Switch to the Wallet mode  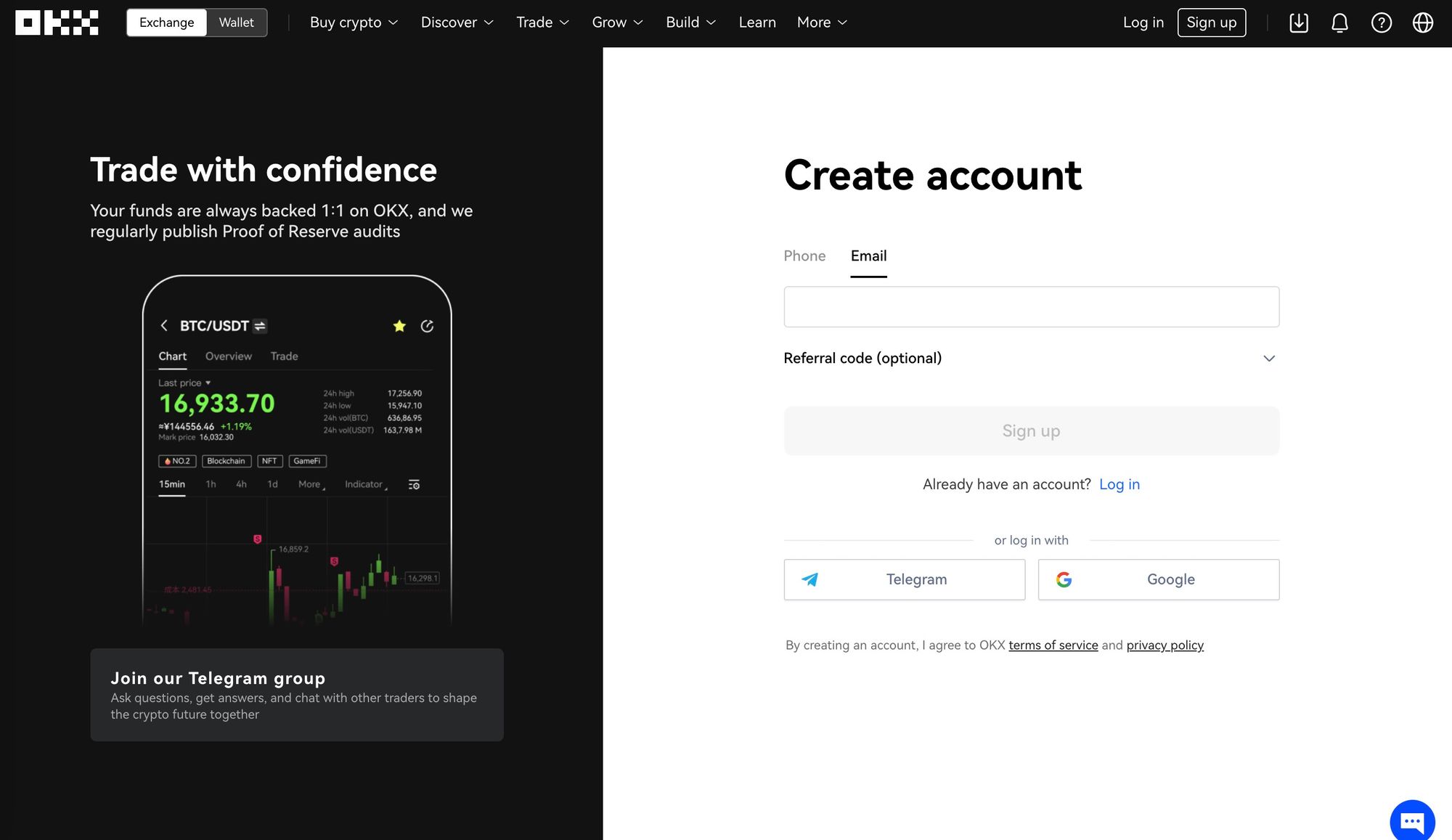[x=236, y=22]
